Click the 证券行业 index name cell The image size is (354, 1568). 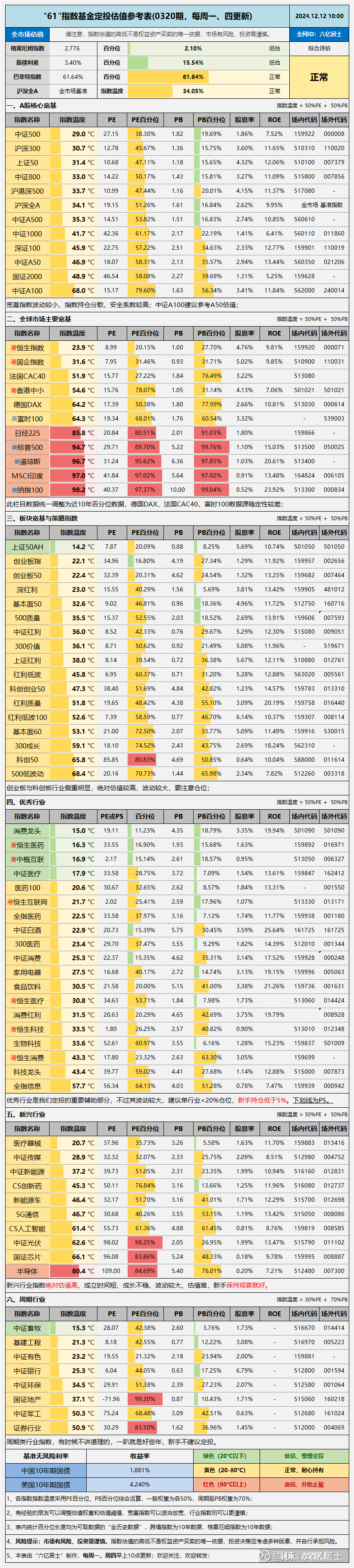(x=27, y=1427)
